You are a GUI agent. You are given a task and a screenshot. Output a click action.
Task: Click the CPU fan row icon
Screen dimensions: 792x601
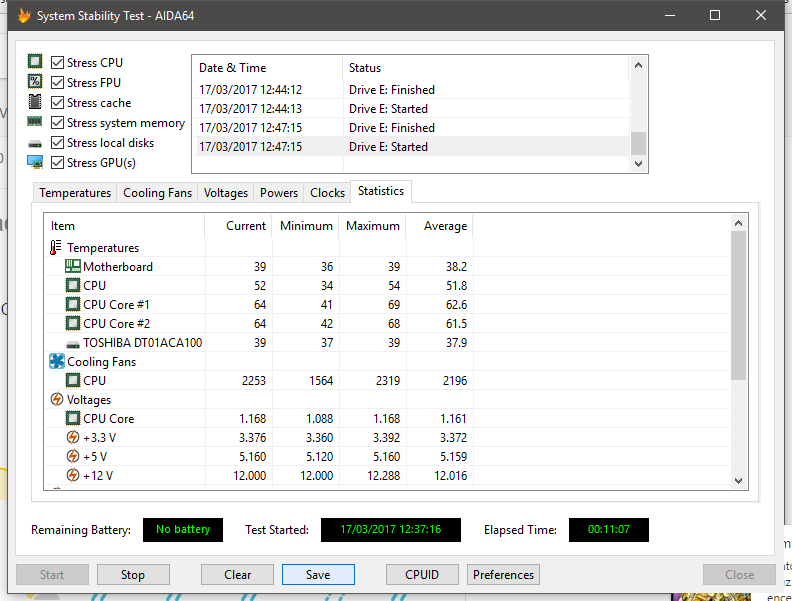[x=73, y=380]
